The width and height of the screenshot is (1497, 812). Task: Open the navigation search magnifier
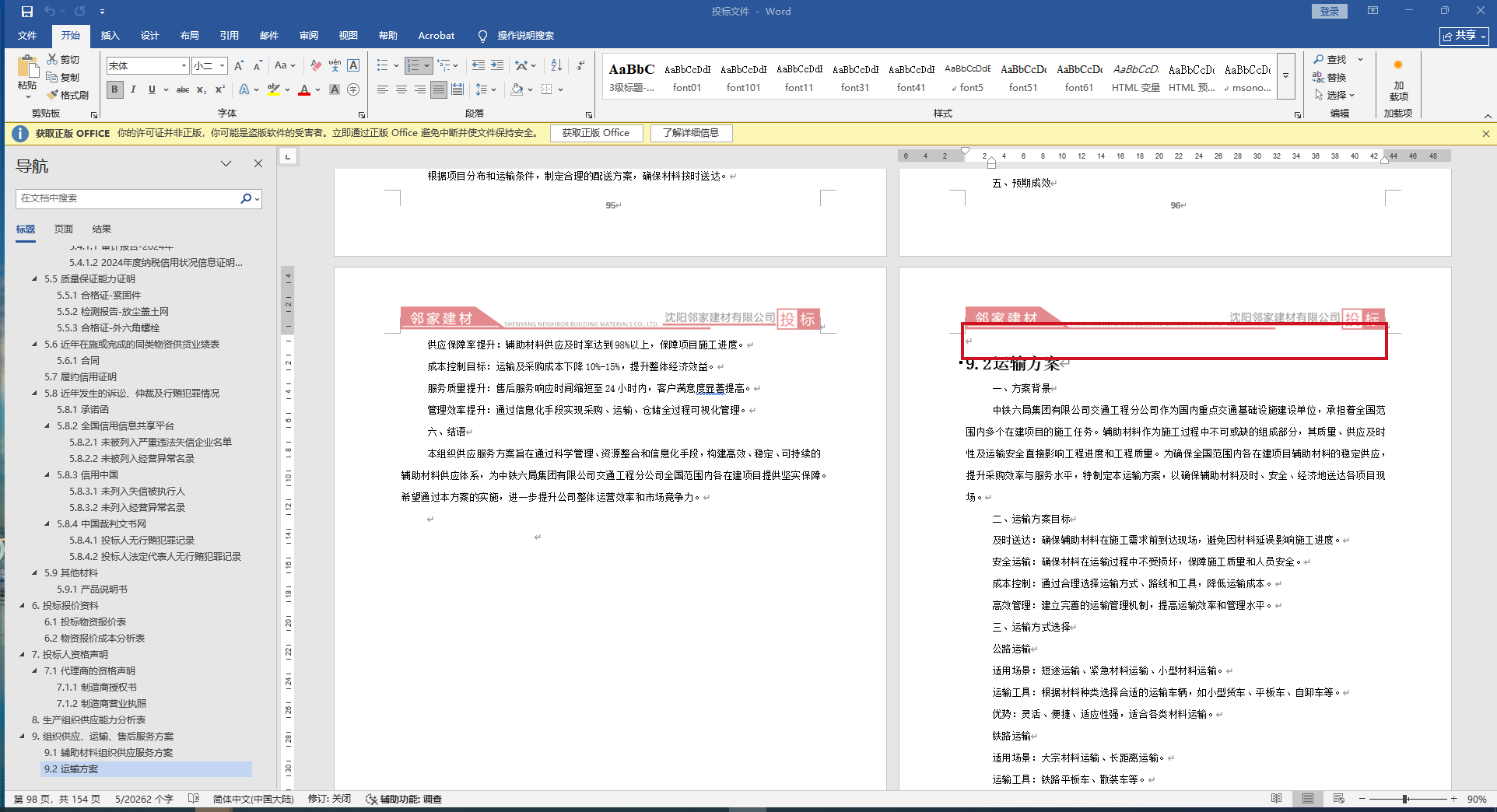point(246,198)
